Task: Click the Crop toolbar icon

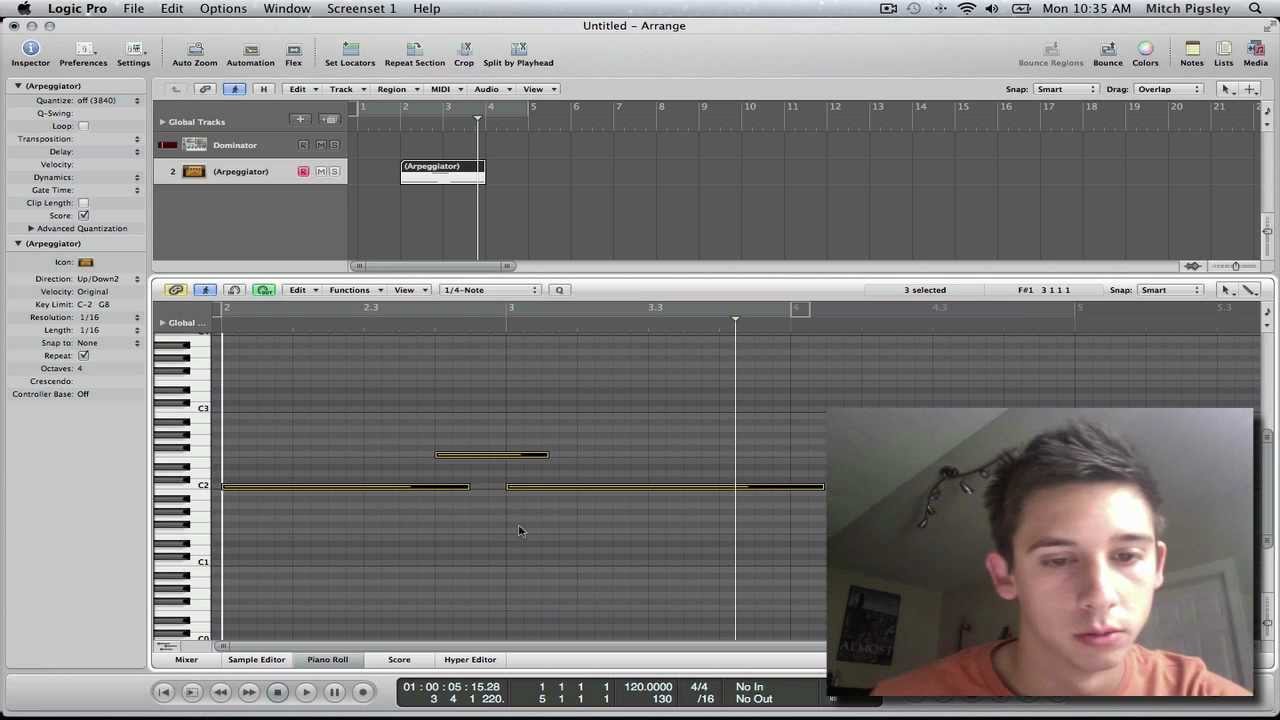Action: point(464,49)
